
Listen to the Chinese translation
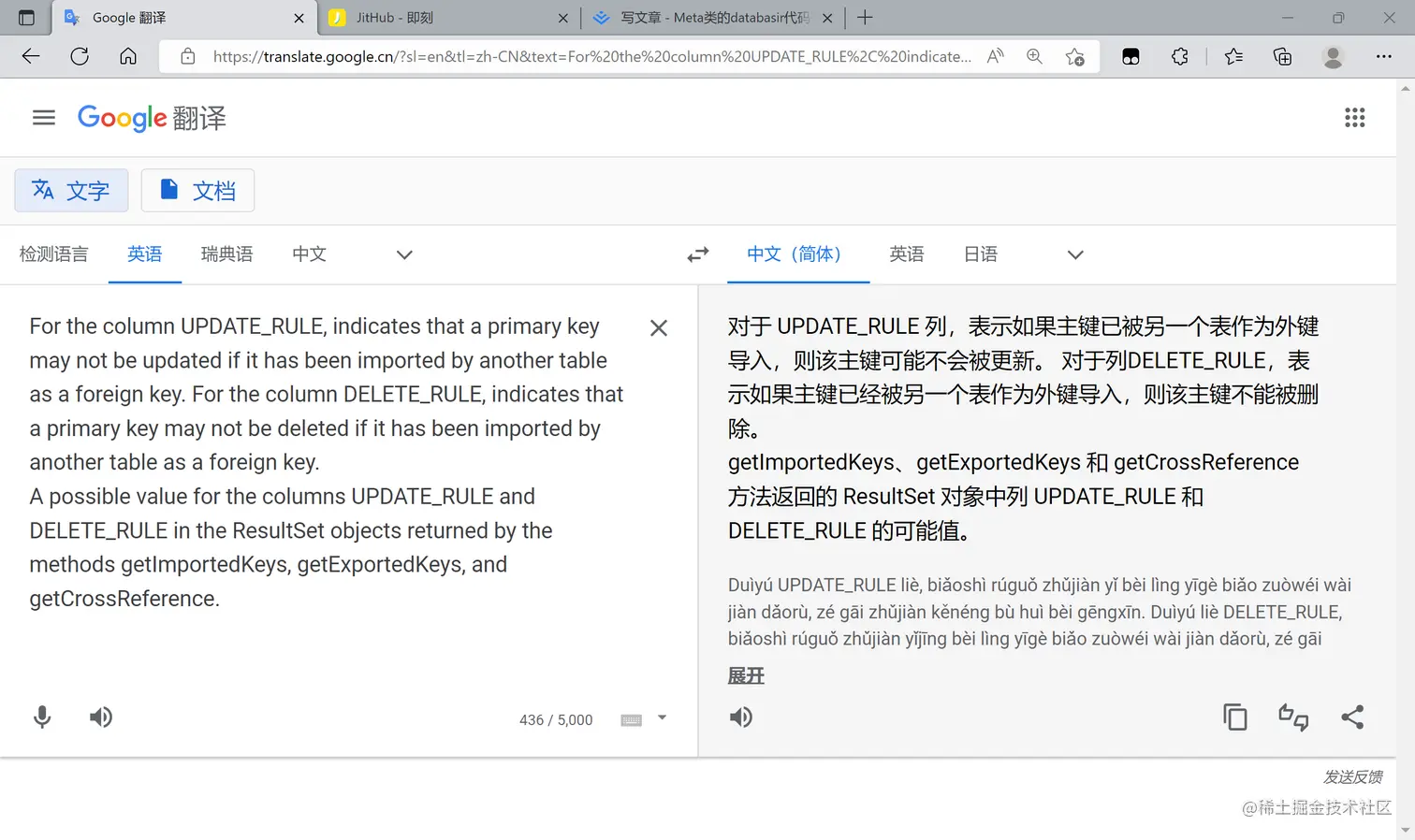[x=741, y=717]
